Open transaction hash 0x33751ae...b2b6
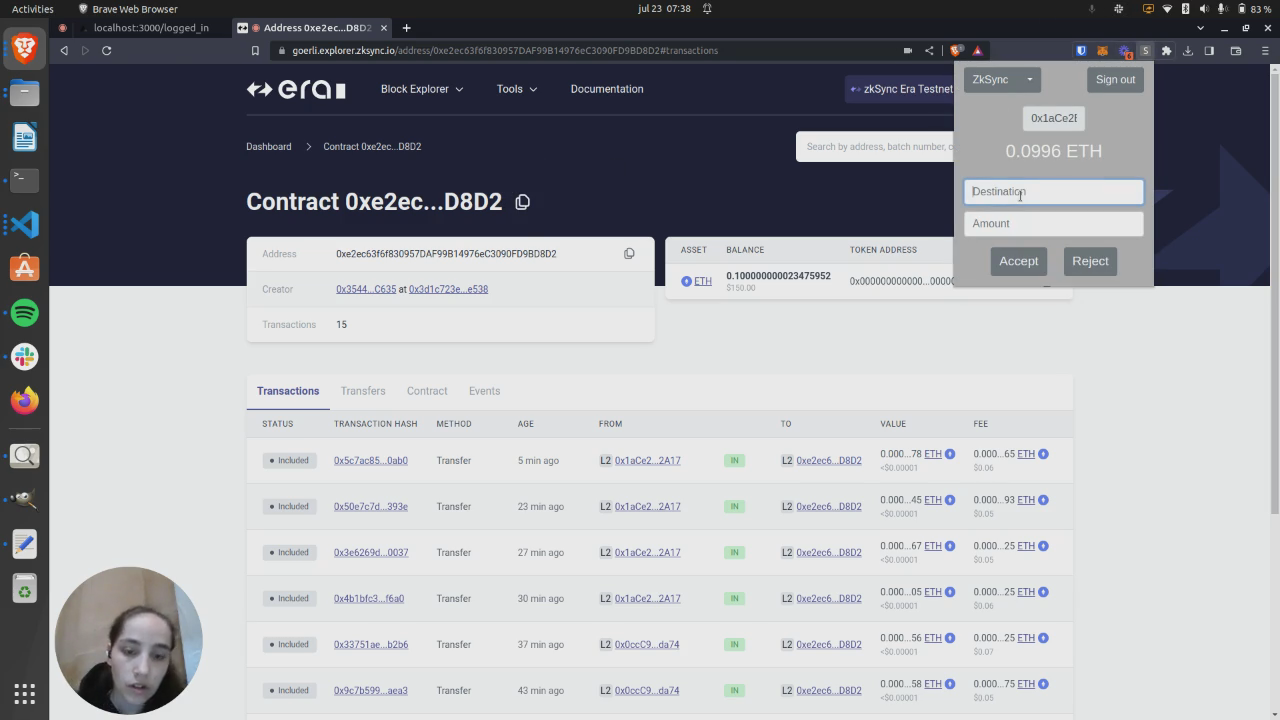Viewport: 1280px width, 720px height. click(x=371, y=645)
